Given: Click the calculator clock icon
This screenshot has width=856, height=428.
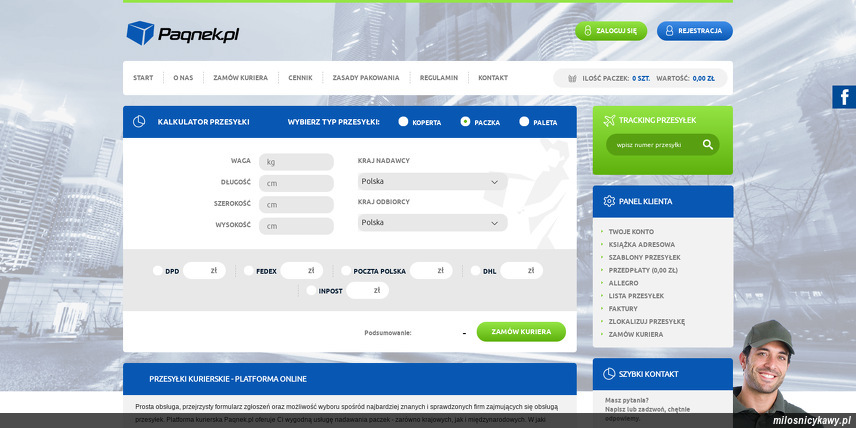Looking at the screenshot, I should 139,122.
